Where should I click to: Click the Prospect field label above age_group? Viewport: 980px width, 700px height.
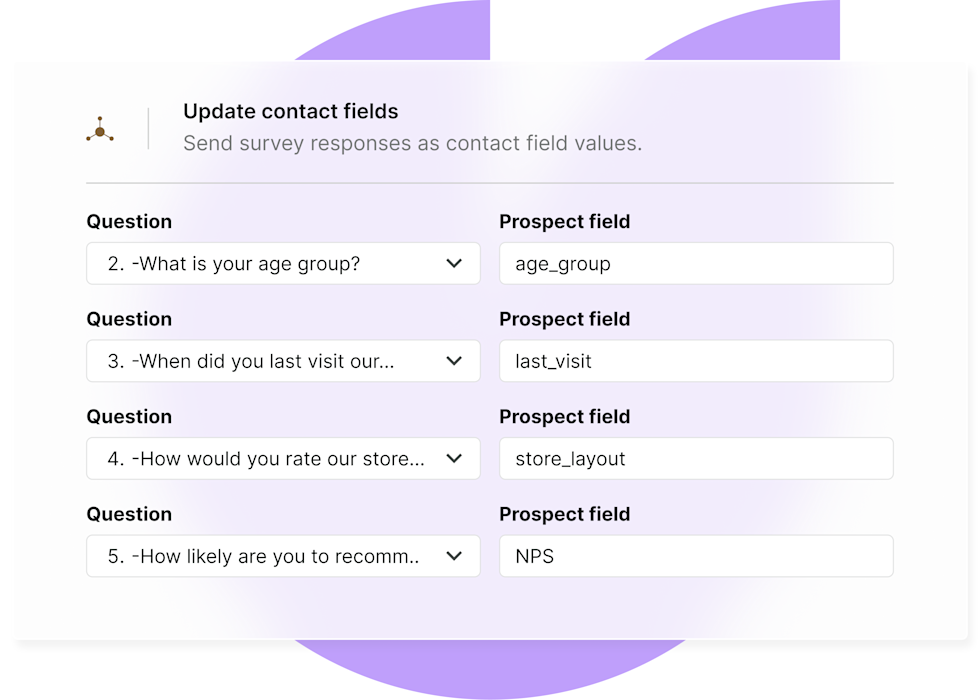(565, 221)
